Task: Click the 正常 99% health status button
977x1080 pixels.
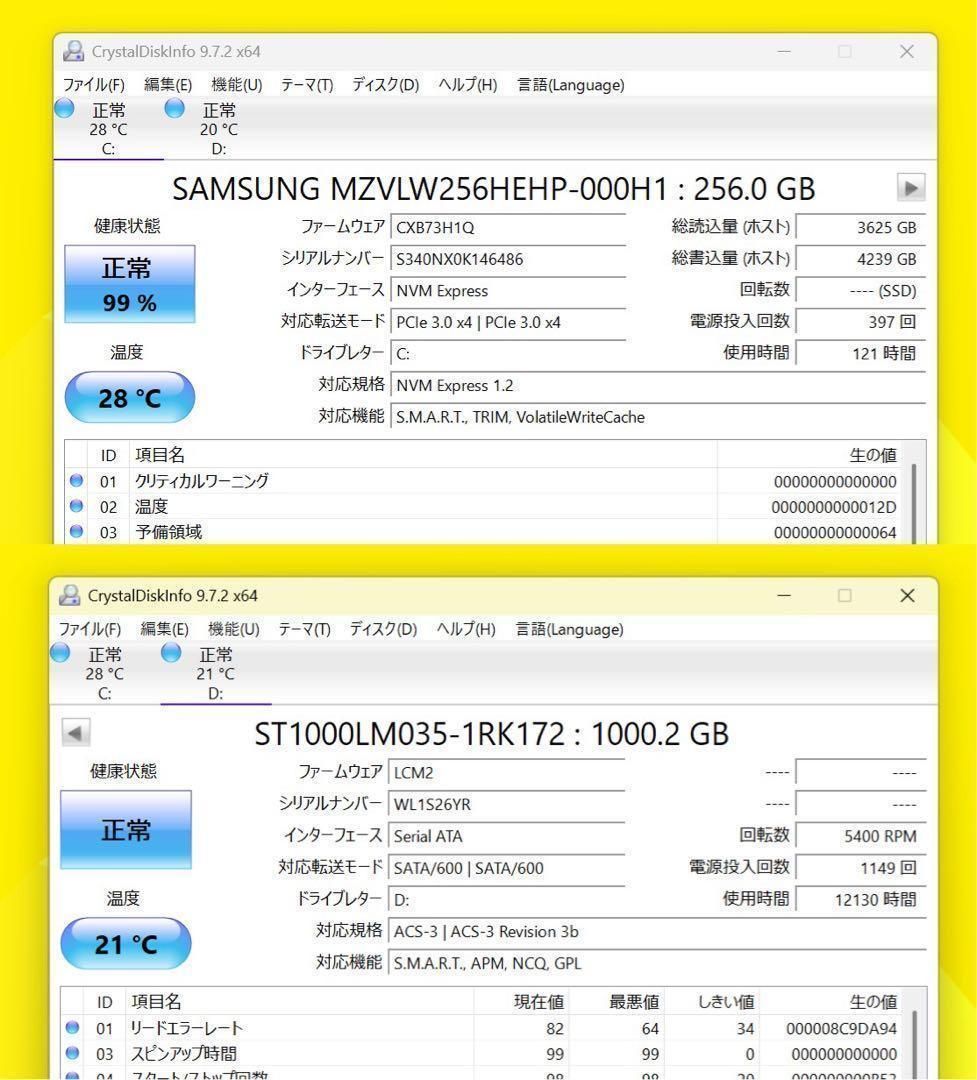Action: (x=129, y=286)
